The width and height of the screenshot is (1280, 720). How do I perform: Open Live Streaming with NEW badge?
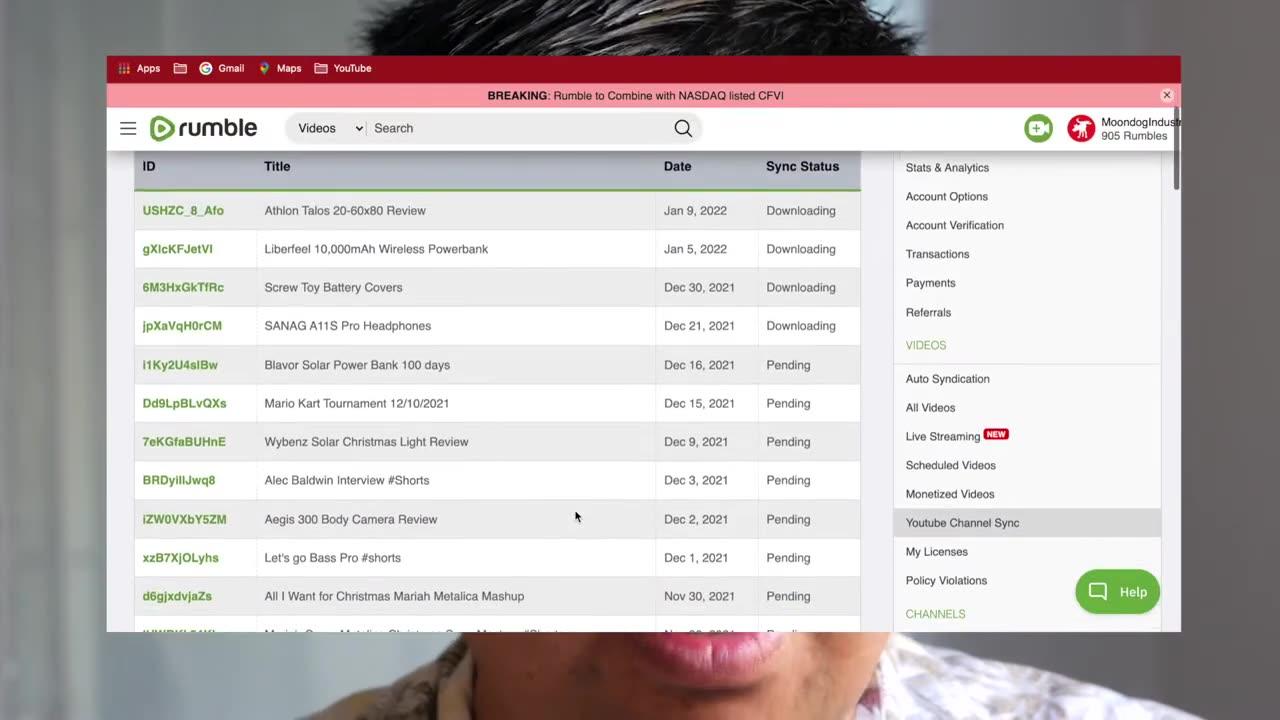942,436
